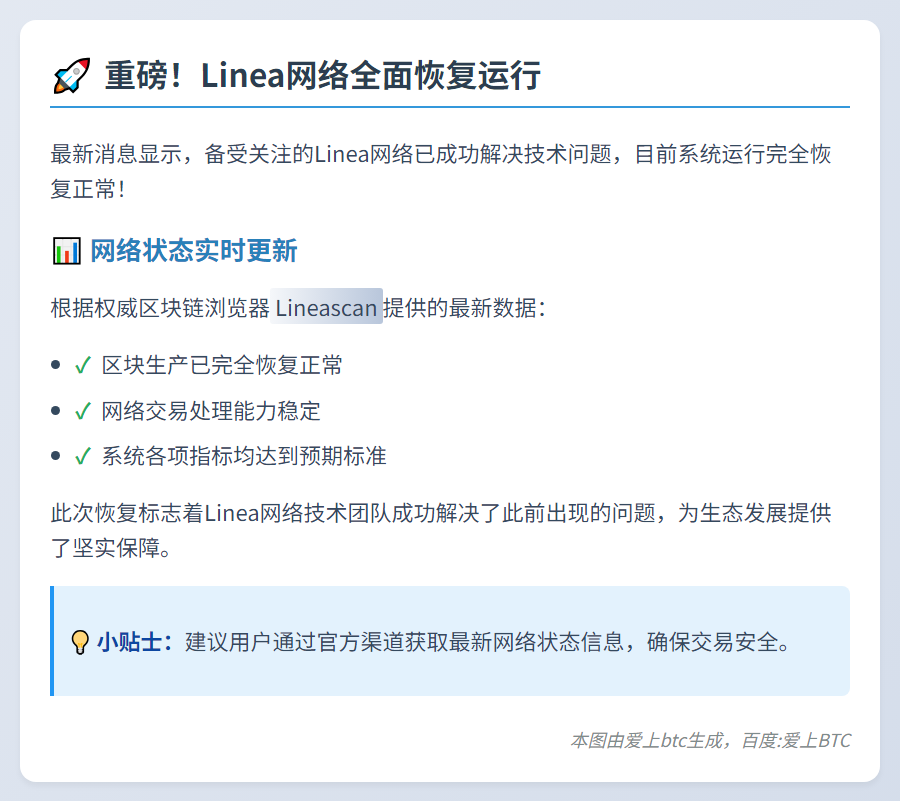This screenshot has height=801, width=900.
Task: Click the list item 区块生产已完全恢复正常
Action: coord(222,366)
